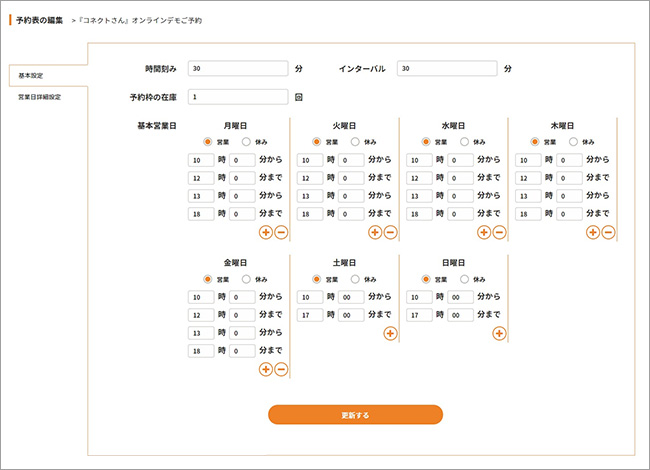This screenshot has width=650, height=470.
Task: Click the plus icon under Monday's time slots
Action: coord(266,232)
